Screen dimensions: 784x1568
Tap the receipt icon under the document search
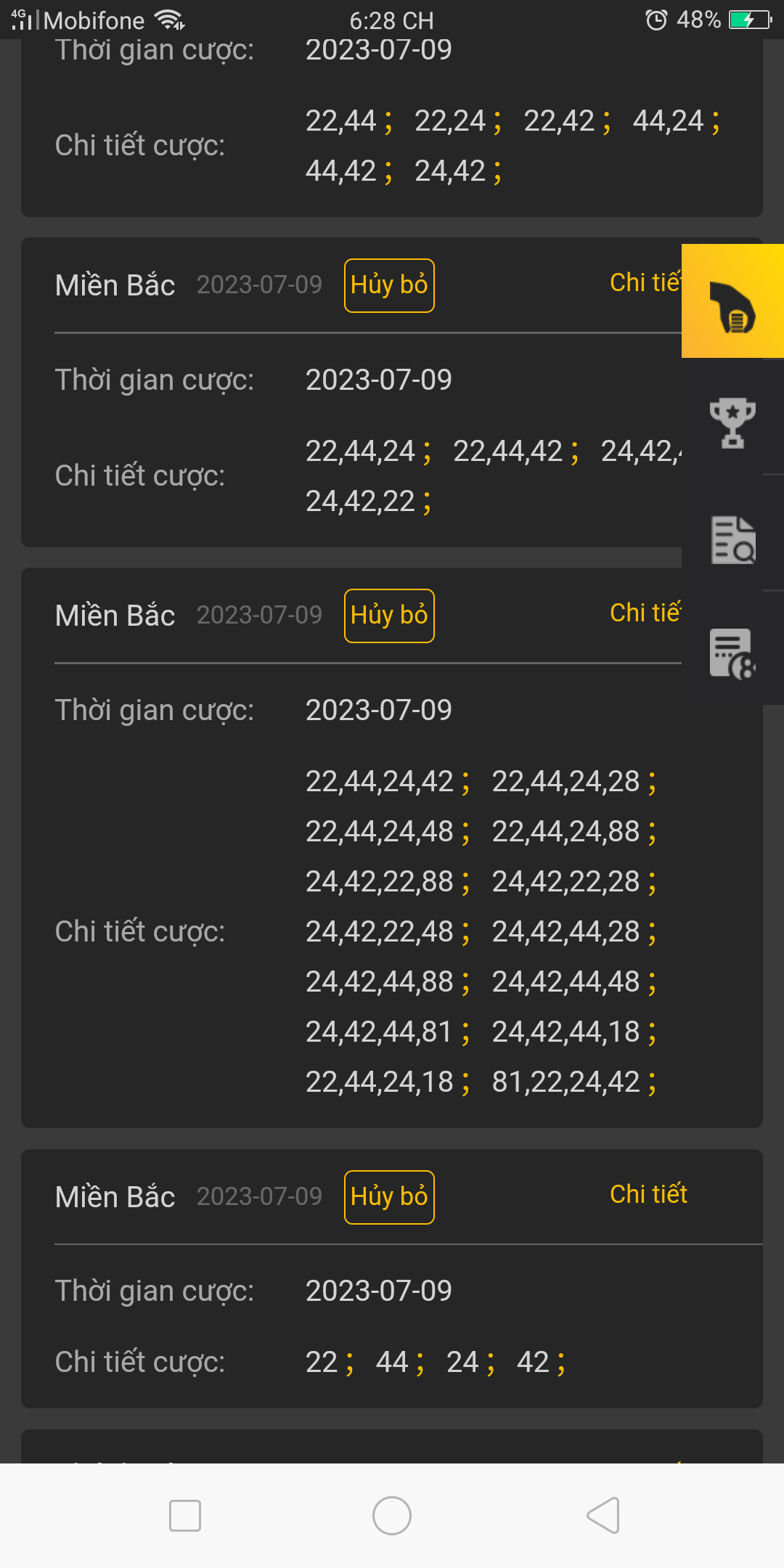pyautogui.click(x=732, y=653)
